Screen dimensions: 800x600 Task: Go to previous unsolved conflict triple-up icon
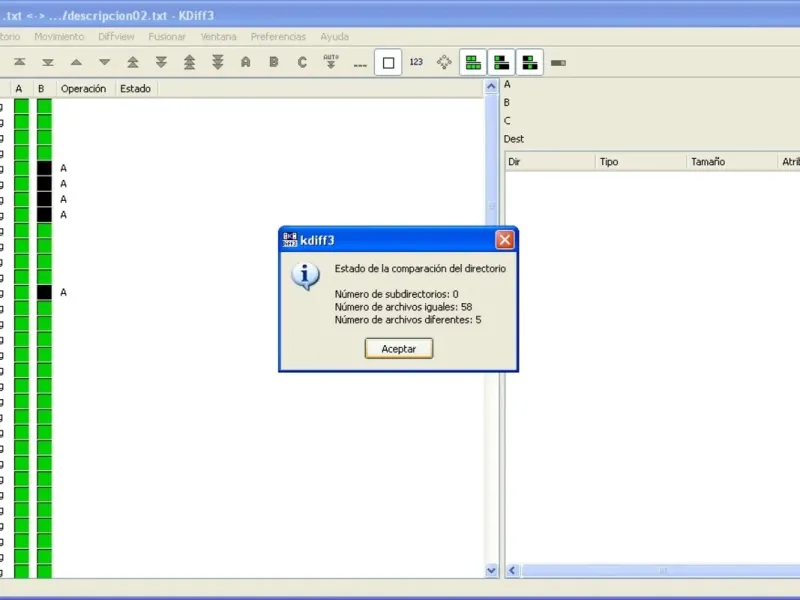(x=189, y=62)
